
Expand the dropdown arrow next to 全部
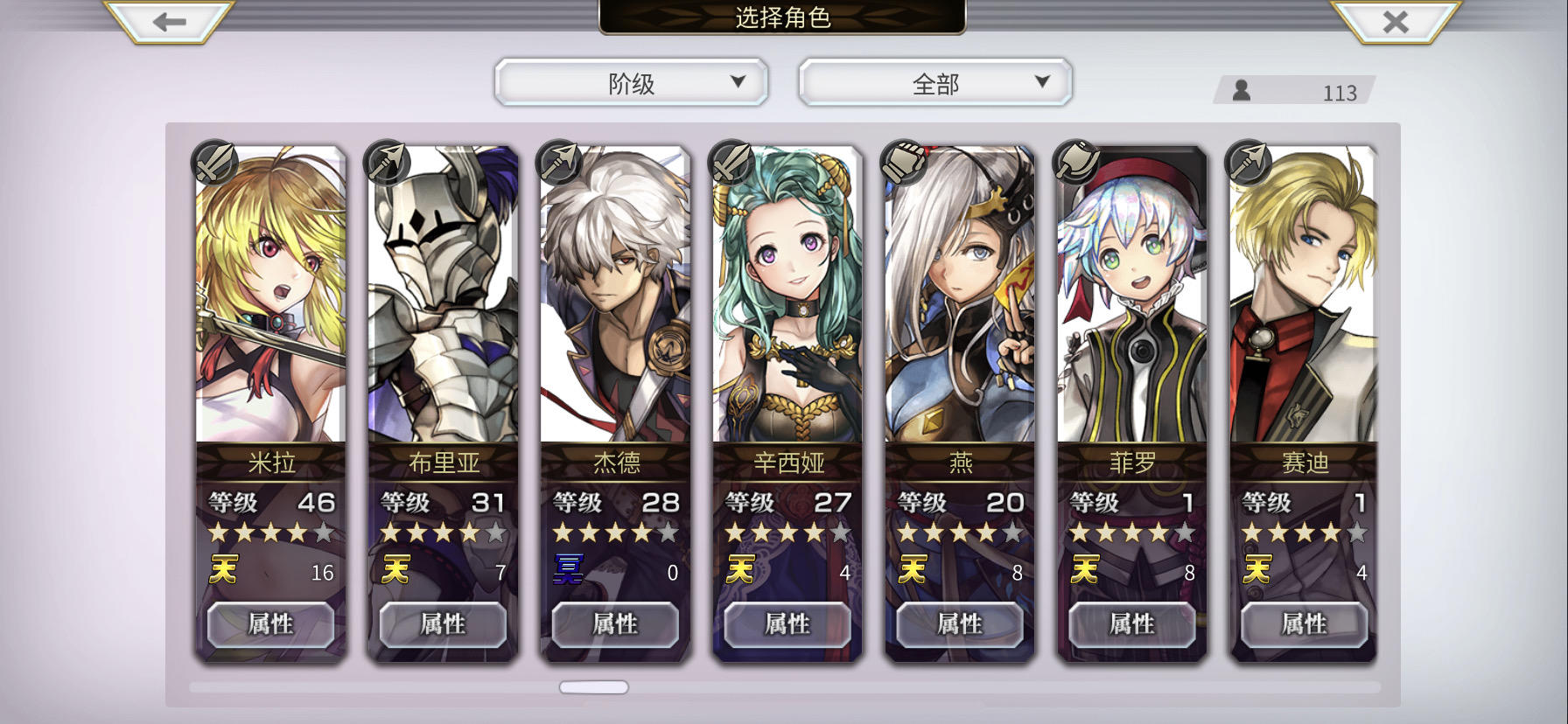(1042, 81)
